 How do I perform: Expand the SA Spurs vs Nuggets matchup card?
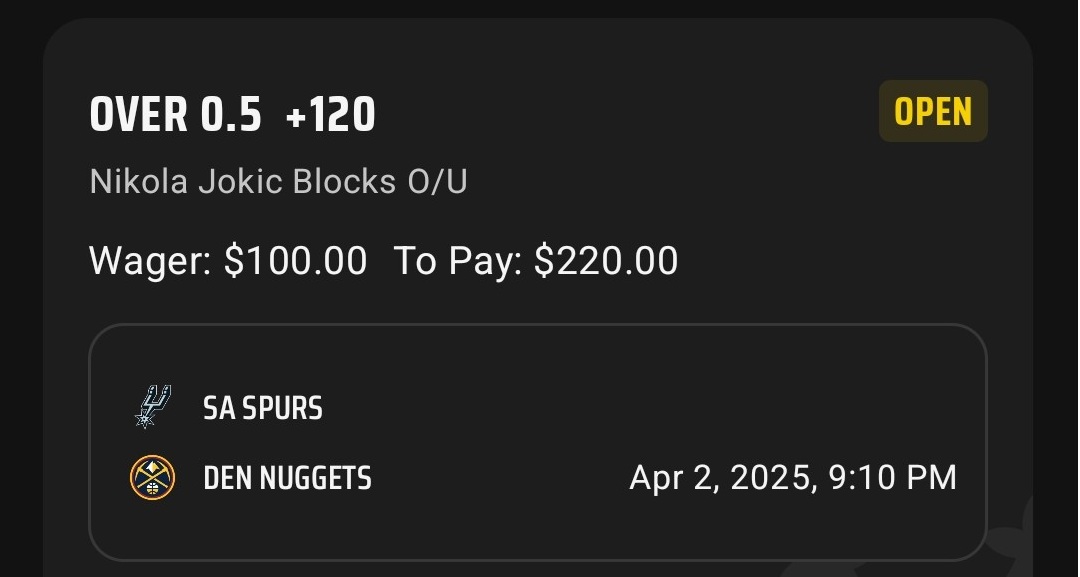coord(540,442)
